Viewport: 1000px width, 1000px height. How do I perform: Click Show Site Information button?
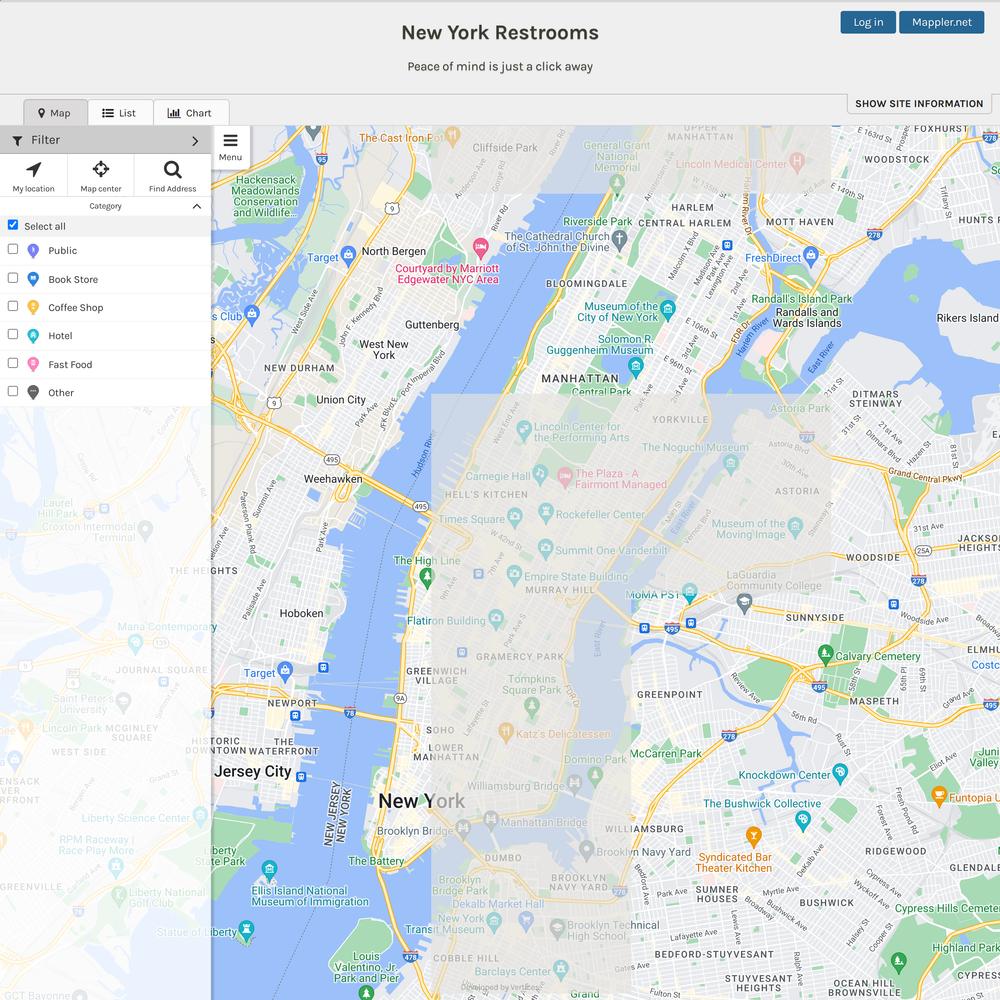tap(919, 103)
